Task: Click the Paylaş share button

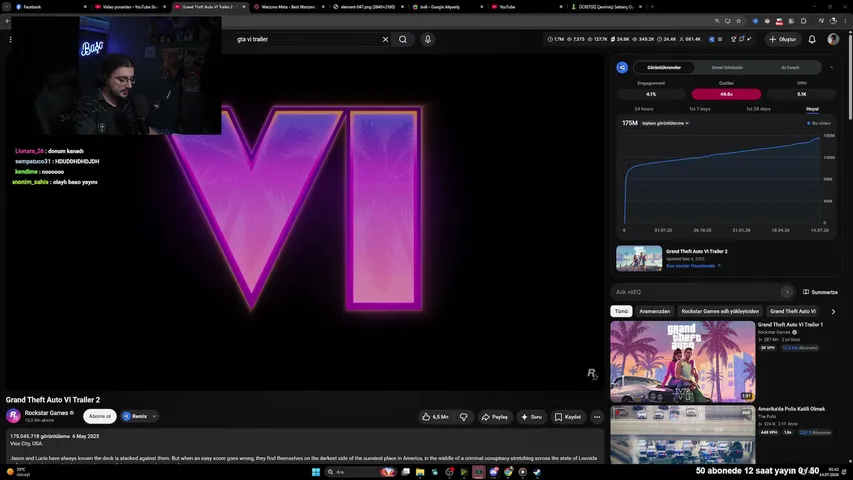Action: [x=495, y=417]
